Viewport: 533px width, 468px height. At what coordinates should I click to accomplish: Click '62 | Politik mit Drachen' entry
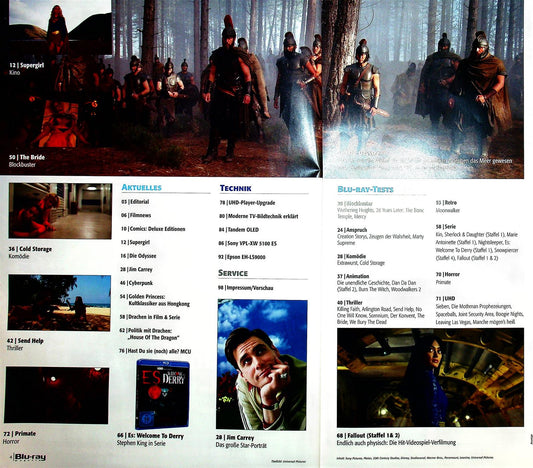tap(149, 334)
